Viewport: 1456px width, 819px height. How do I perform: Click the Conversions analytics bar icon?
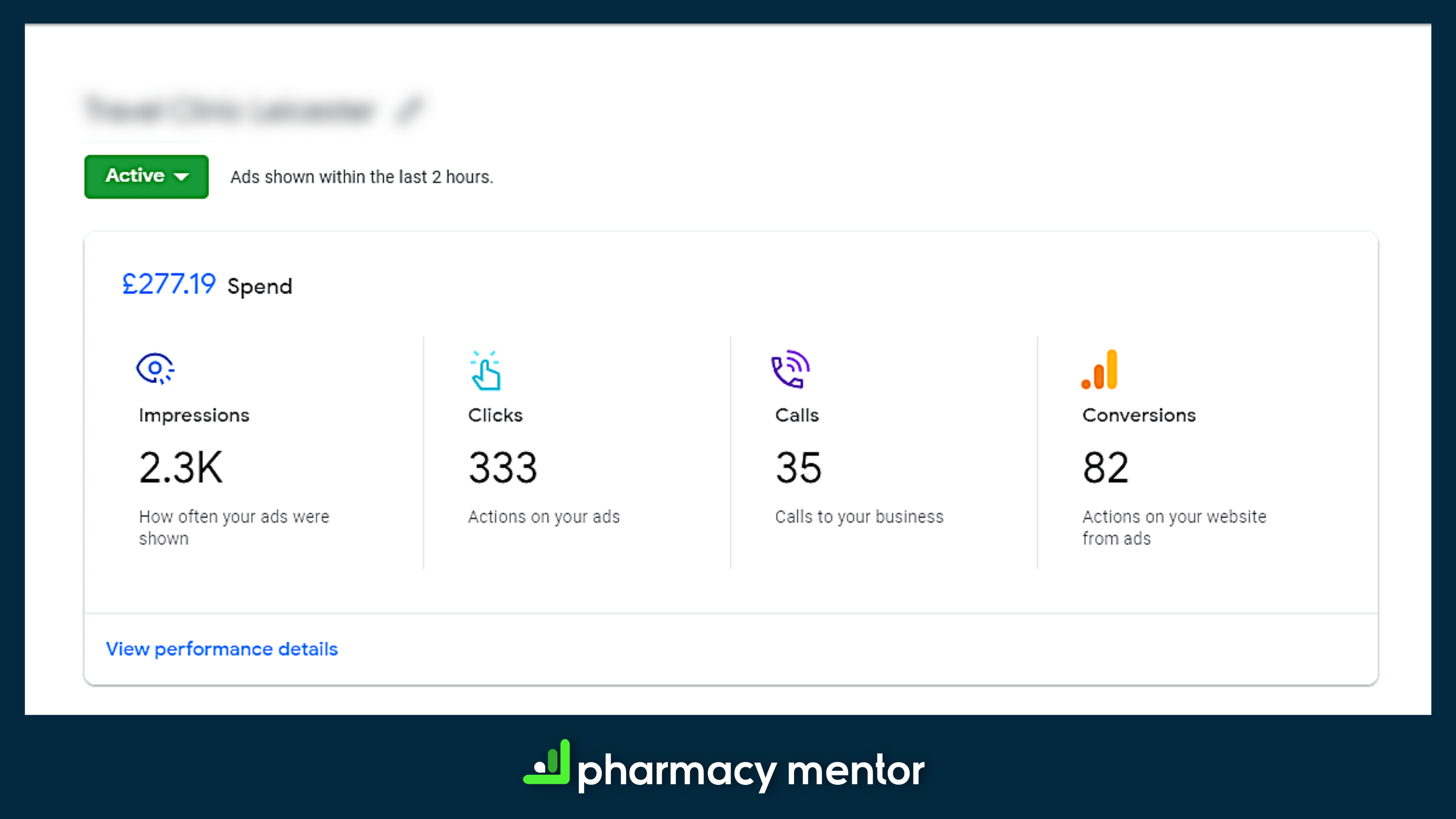(1099, 370)
